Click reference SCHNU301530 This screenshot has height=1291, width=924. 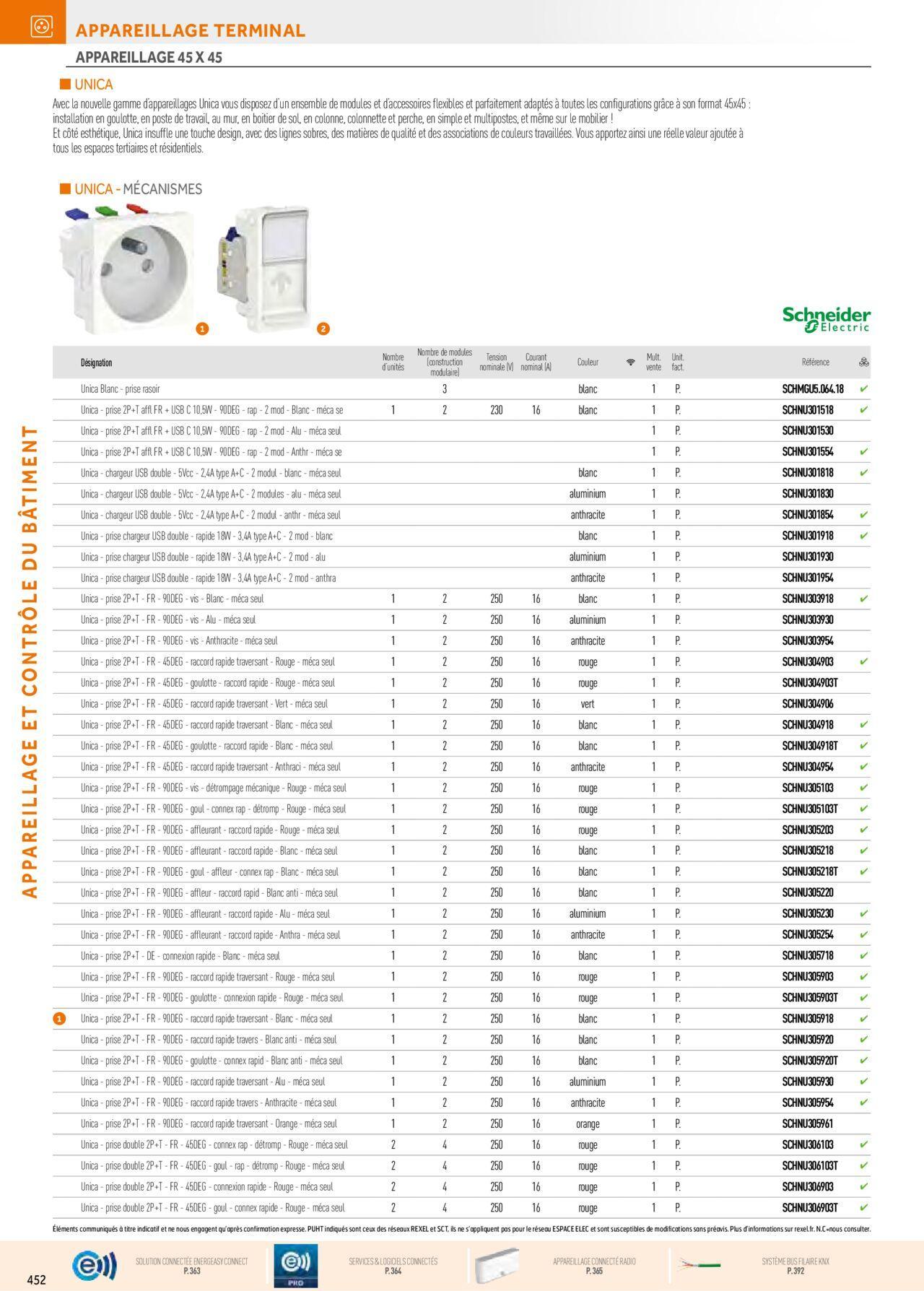coord(808,430)
